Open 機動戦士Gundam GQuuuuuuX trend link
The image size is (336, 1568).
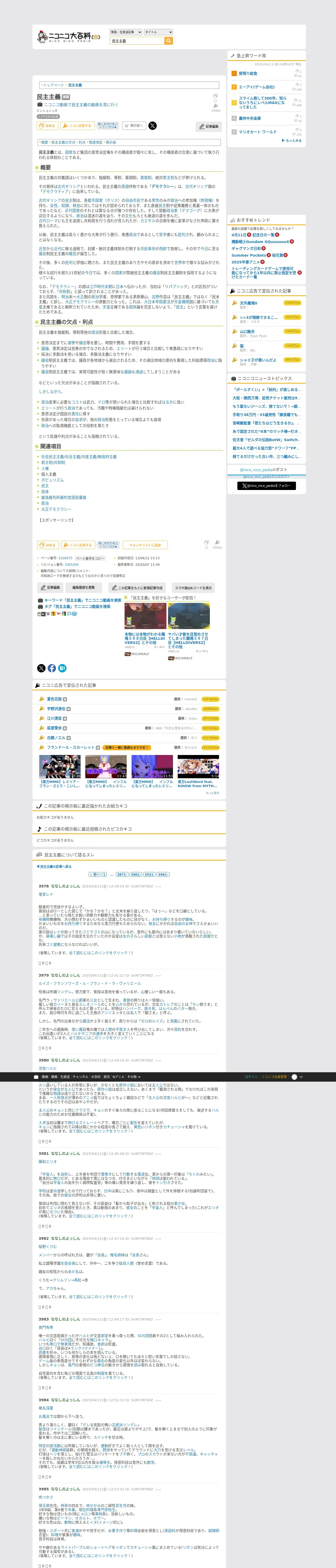(x=260, y=242)
